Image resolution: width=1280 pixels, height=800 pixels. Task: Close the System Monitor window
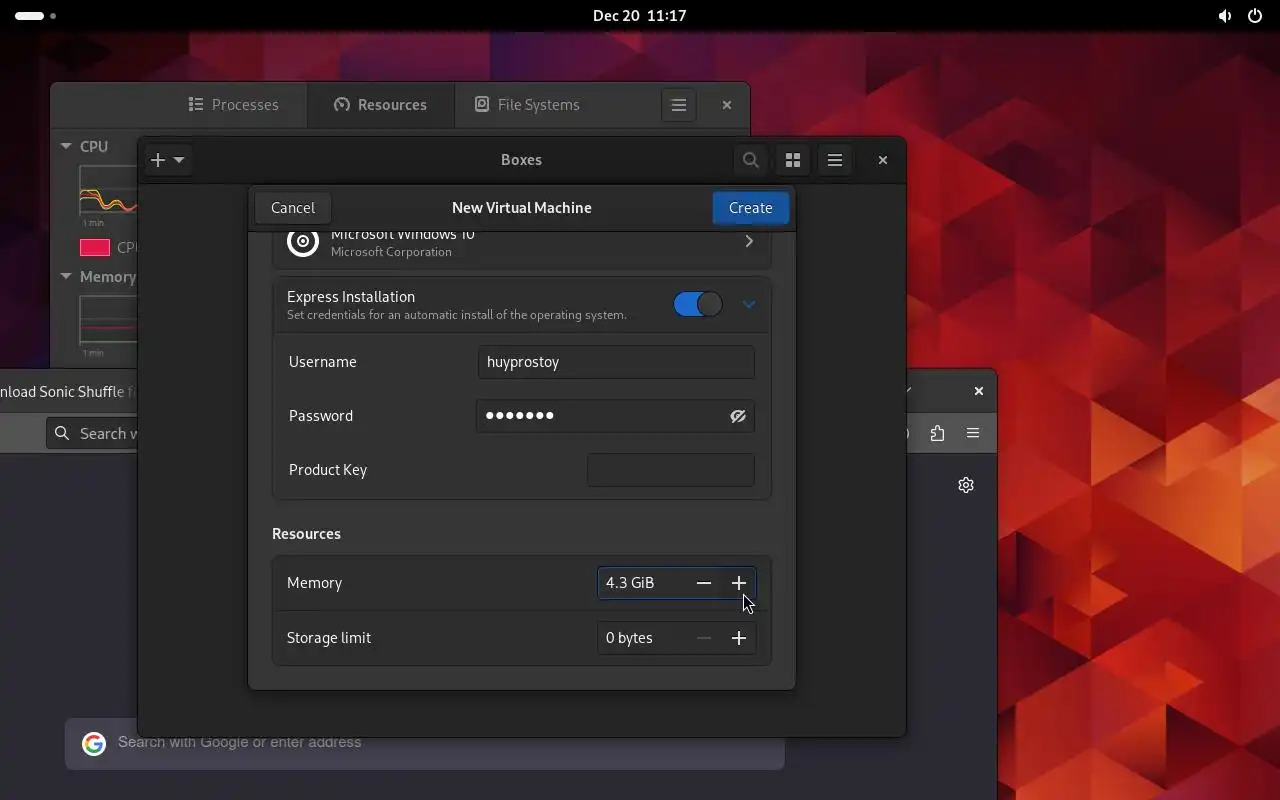click(727, 105)
